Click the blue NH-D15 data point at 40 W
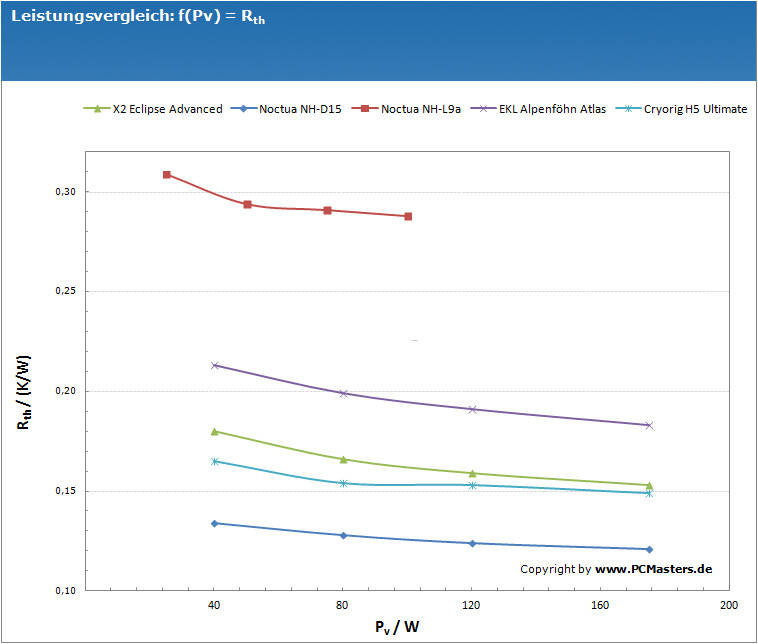Image resolution: width=758 pixels, height=644 pixels. (215, 524)
